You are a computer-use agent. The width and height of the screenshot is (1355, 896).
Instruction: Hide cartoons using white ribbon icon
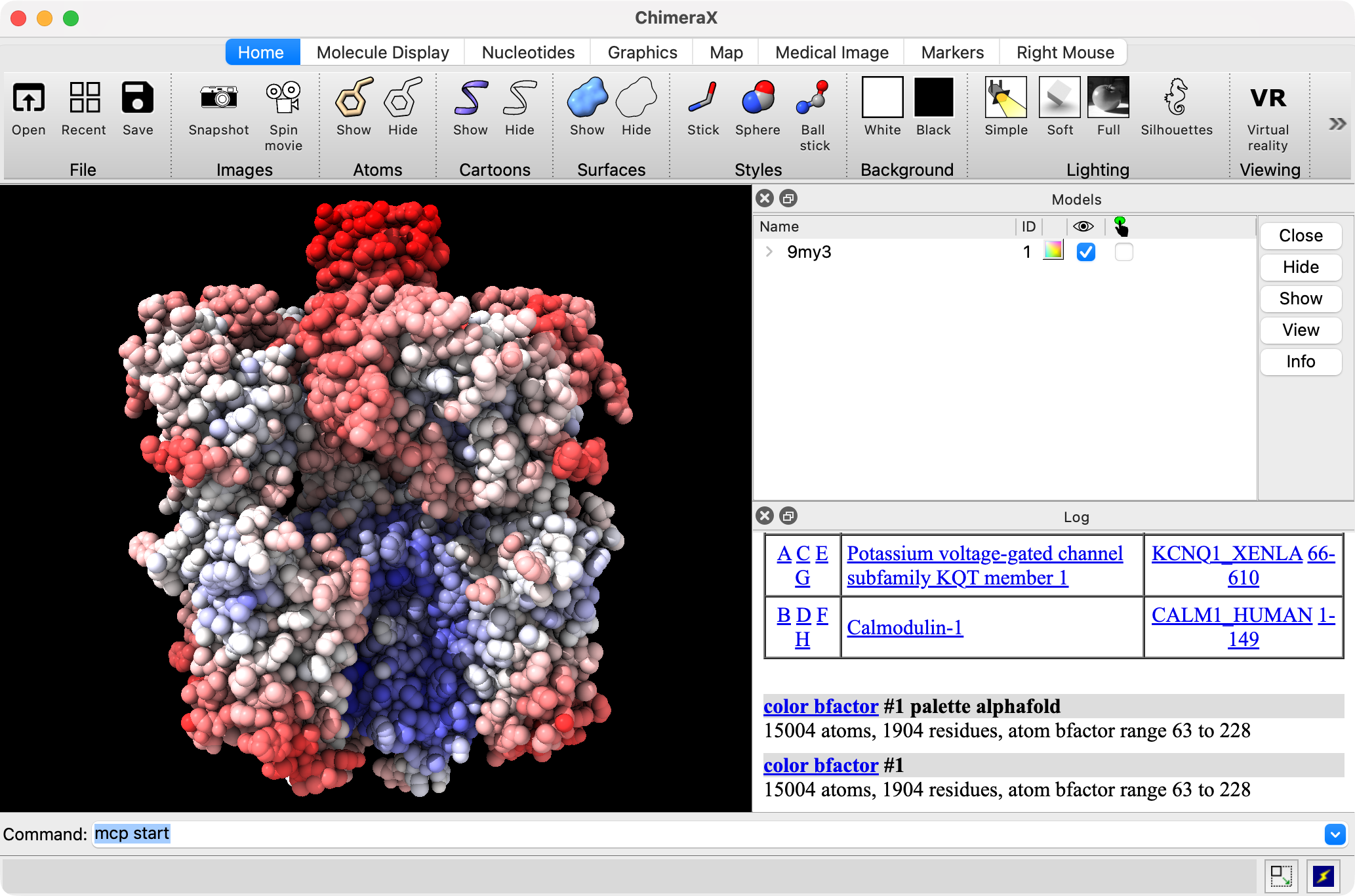point(519,98)
